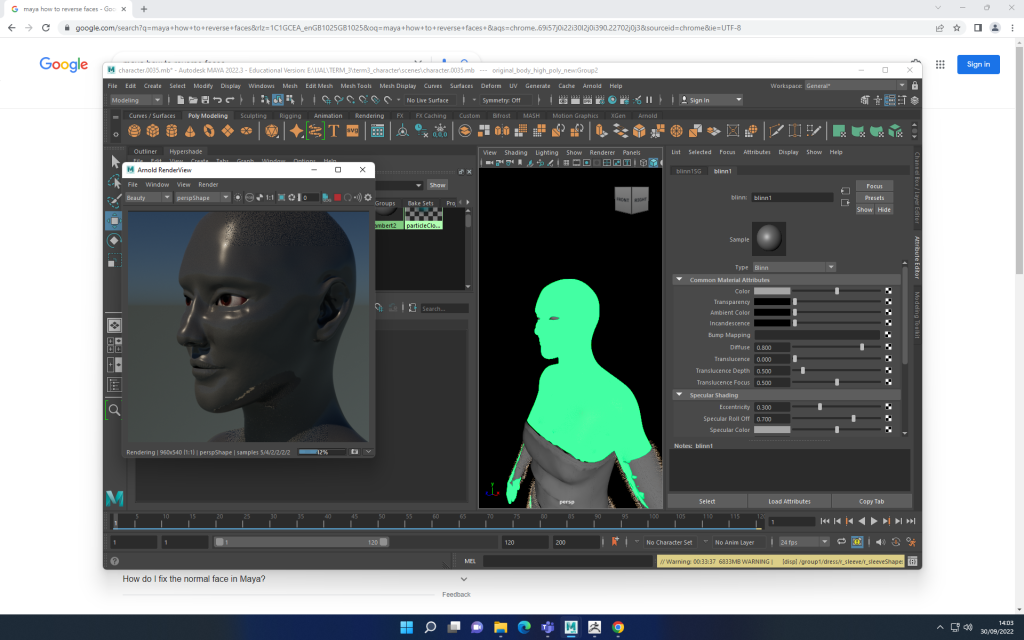Click the Copy Tab button

tap(871, 502)
